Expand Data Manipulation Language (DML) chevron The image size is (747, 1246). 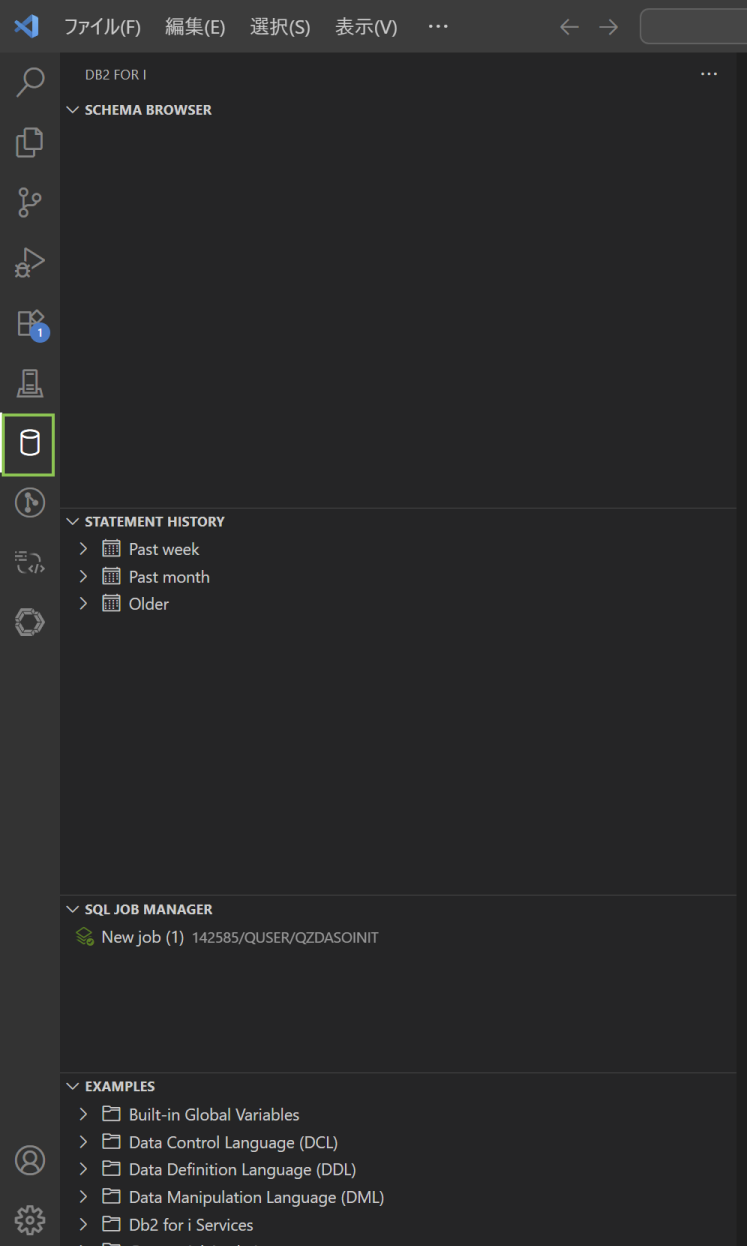[84, 1197]
